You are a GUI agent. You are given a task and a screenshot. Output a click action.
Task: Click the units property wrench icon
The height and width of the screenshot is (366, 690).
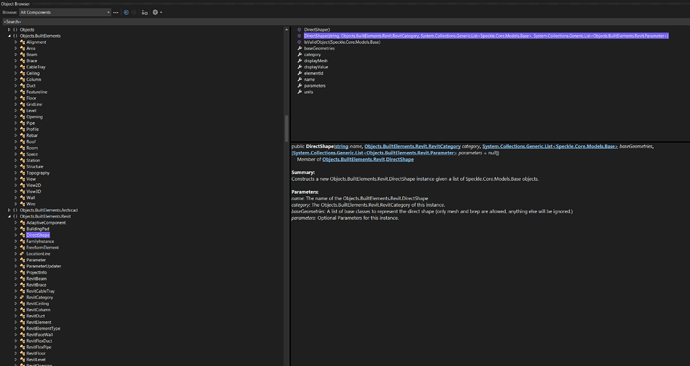300,92
